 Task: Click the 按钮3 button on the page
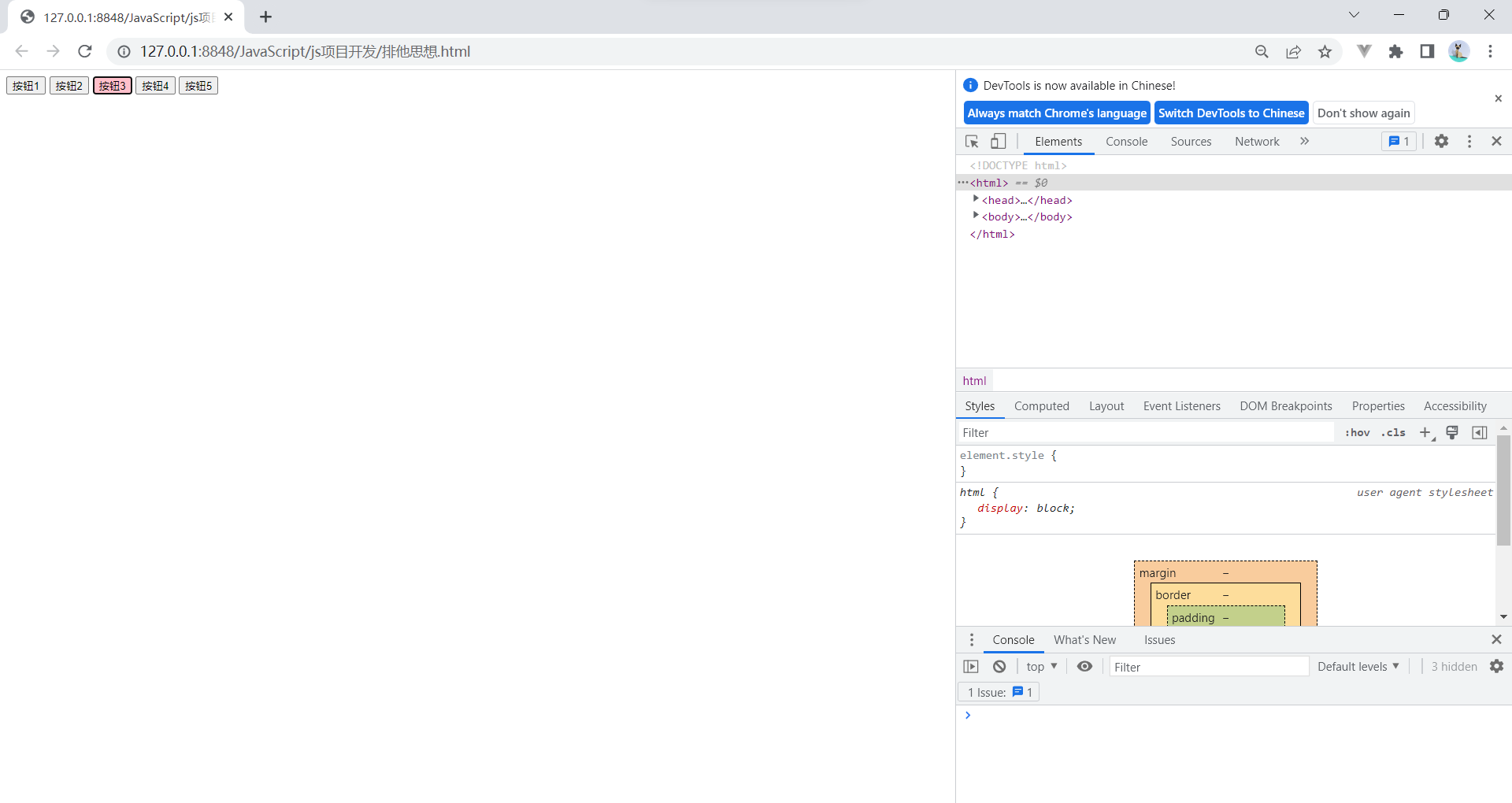[112, 85]
